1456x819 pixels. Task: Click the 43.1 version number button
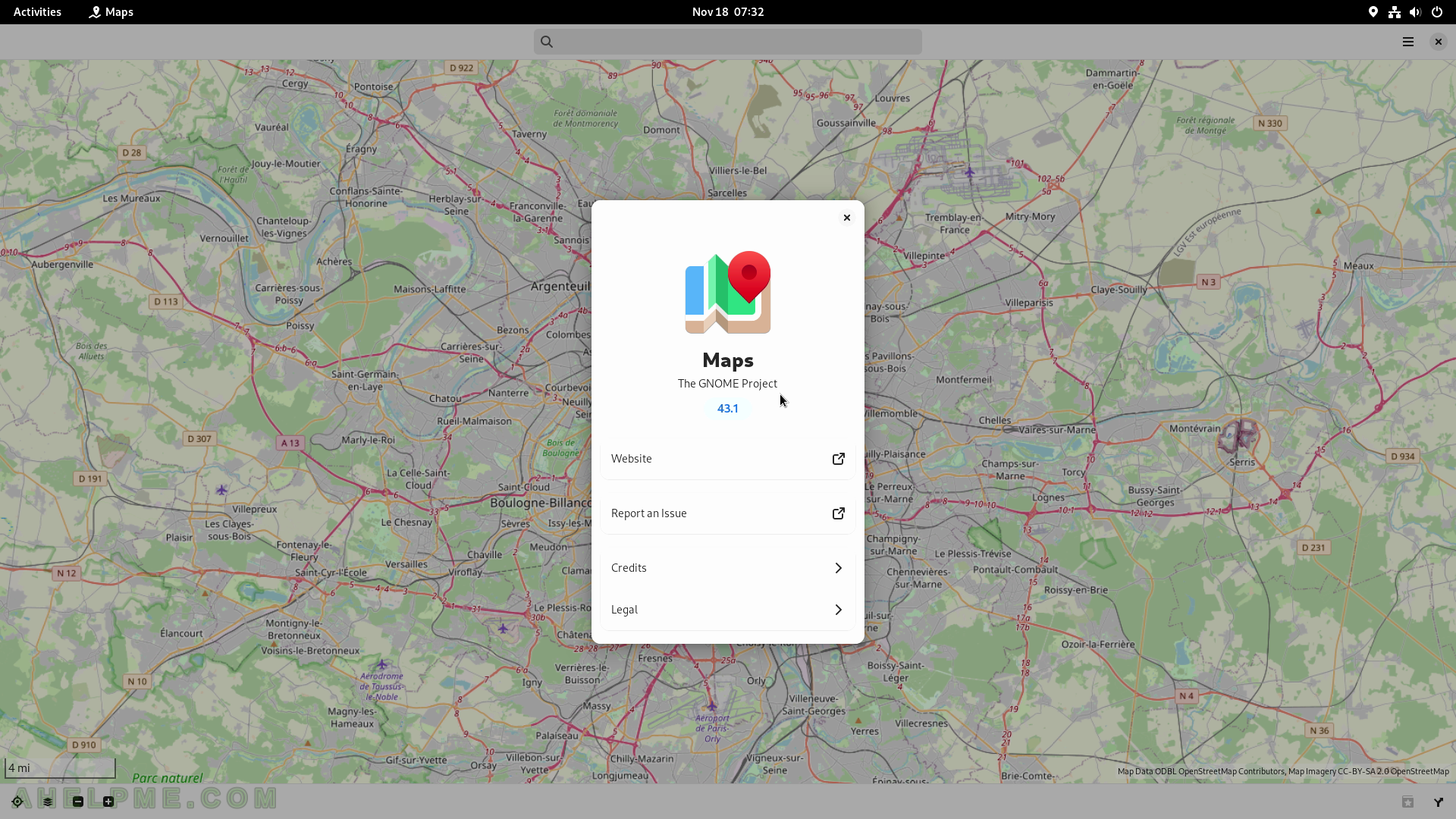728,408
